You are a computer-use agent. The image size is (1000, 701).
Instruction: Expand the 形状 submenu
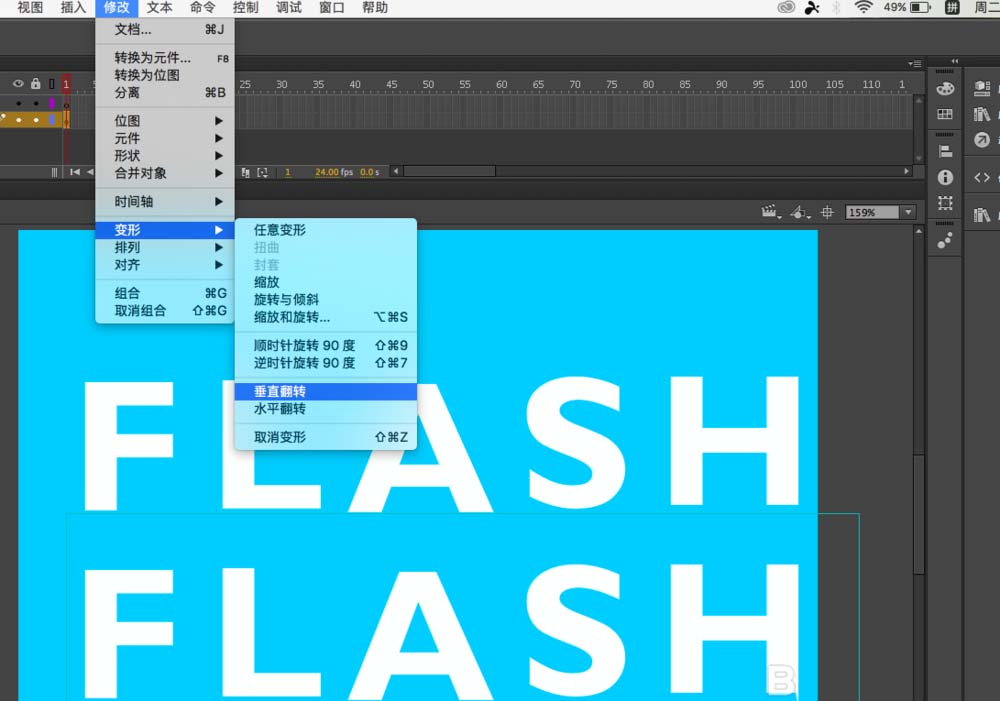tap(165, 156)
